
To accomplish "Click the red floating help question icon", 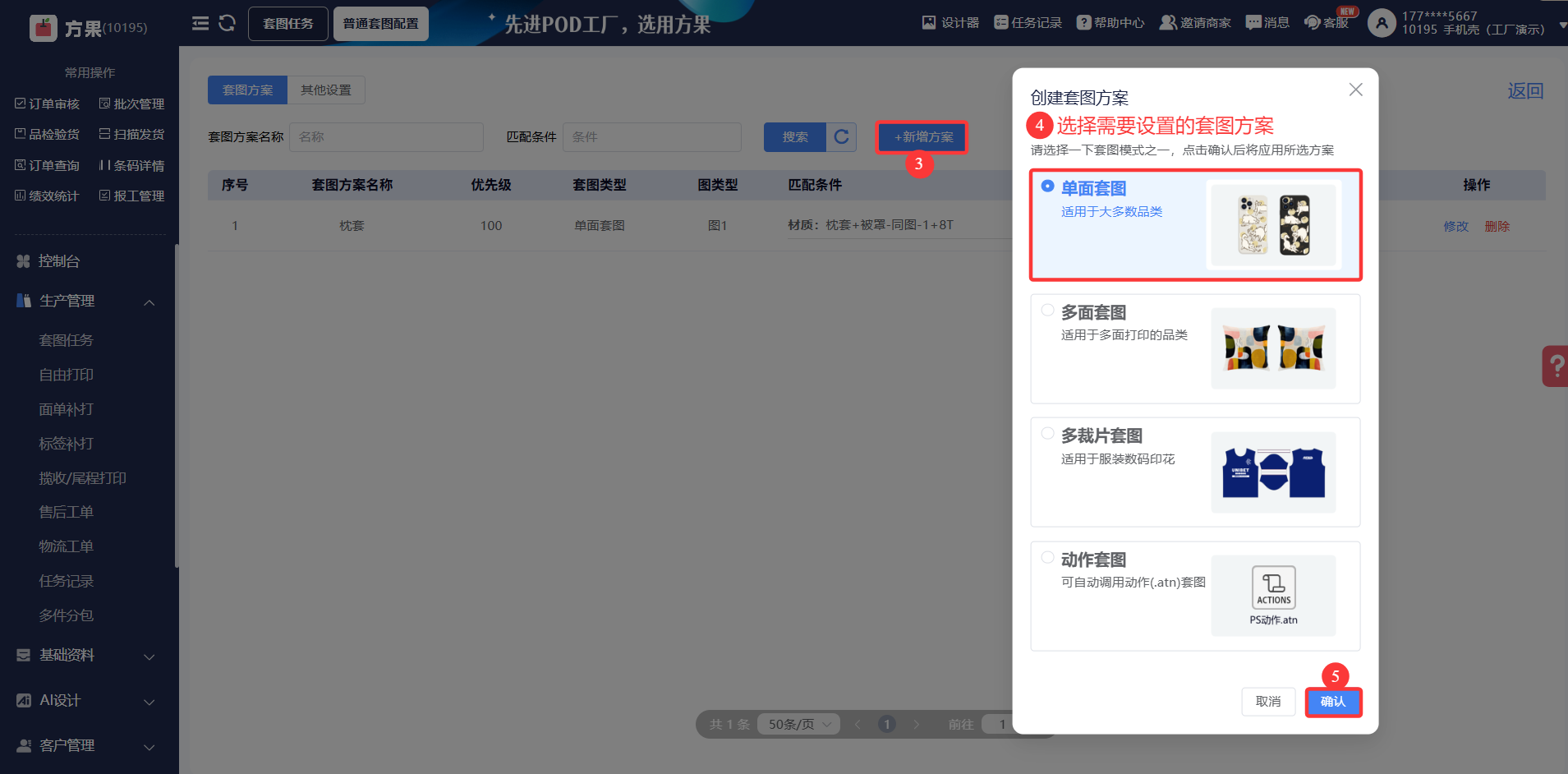I will point(1555,366).
